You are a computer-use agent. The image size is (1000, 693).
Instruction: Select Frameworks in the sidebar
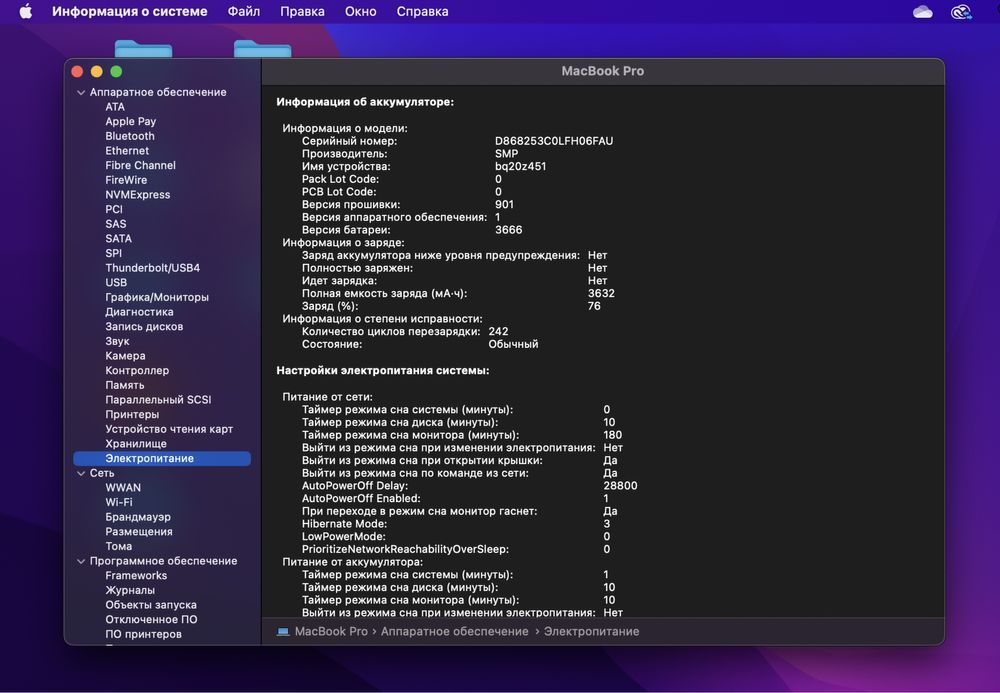click(136, 576)
